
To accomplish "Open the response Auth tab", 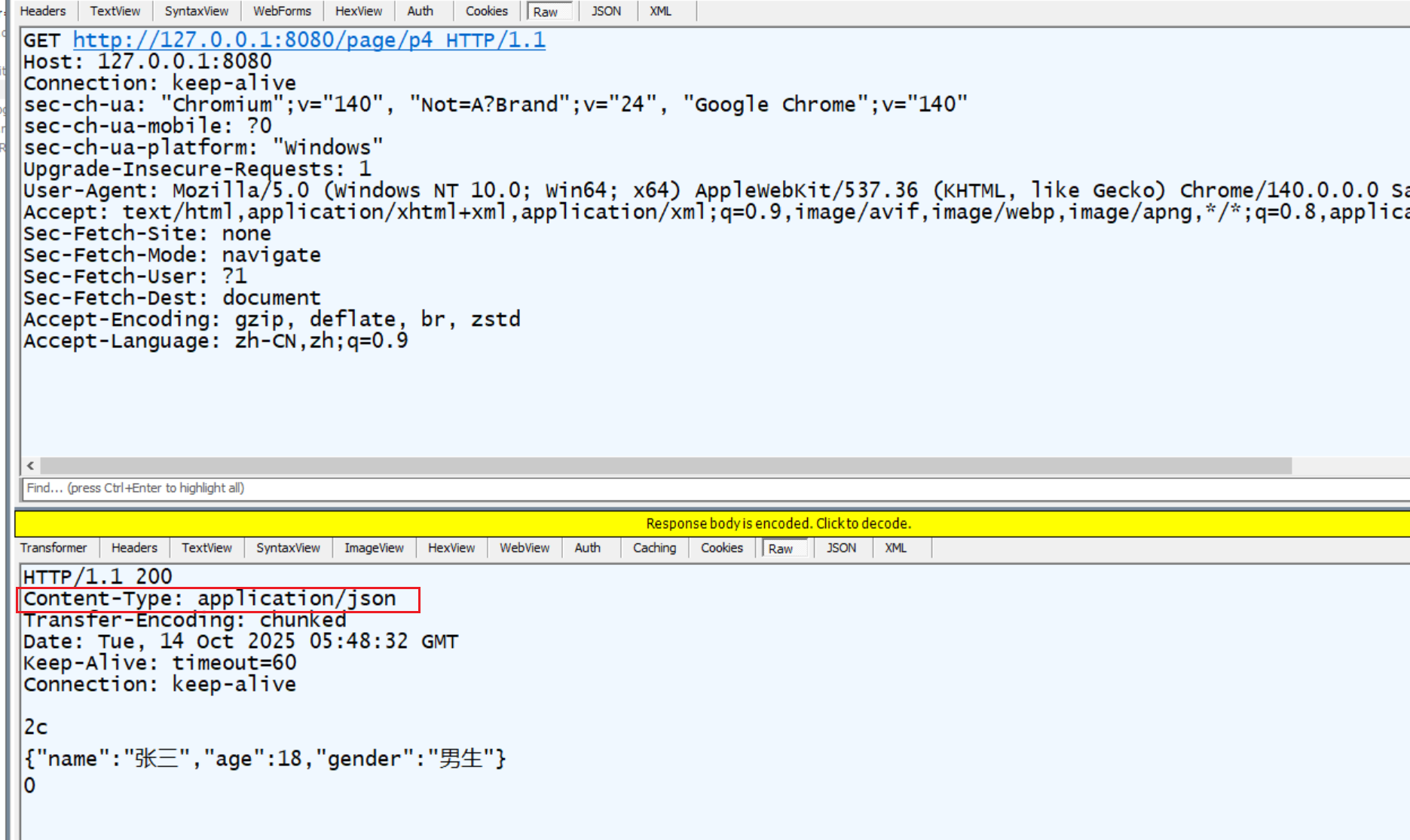I will 587,548.
